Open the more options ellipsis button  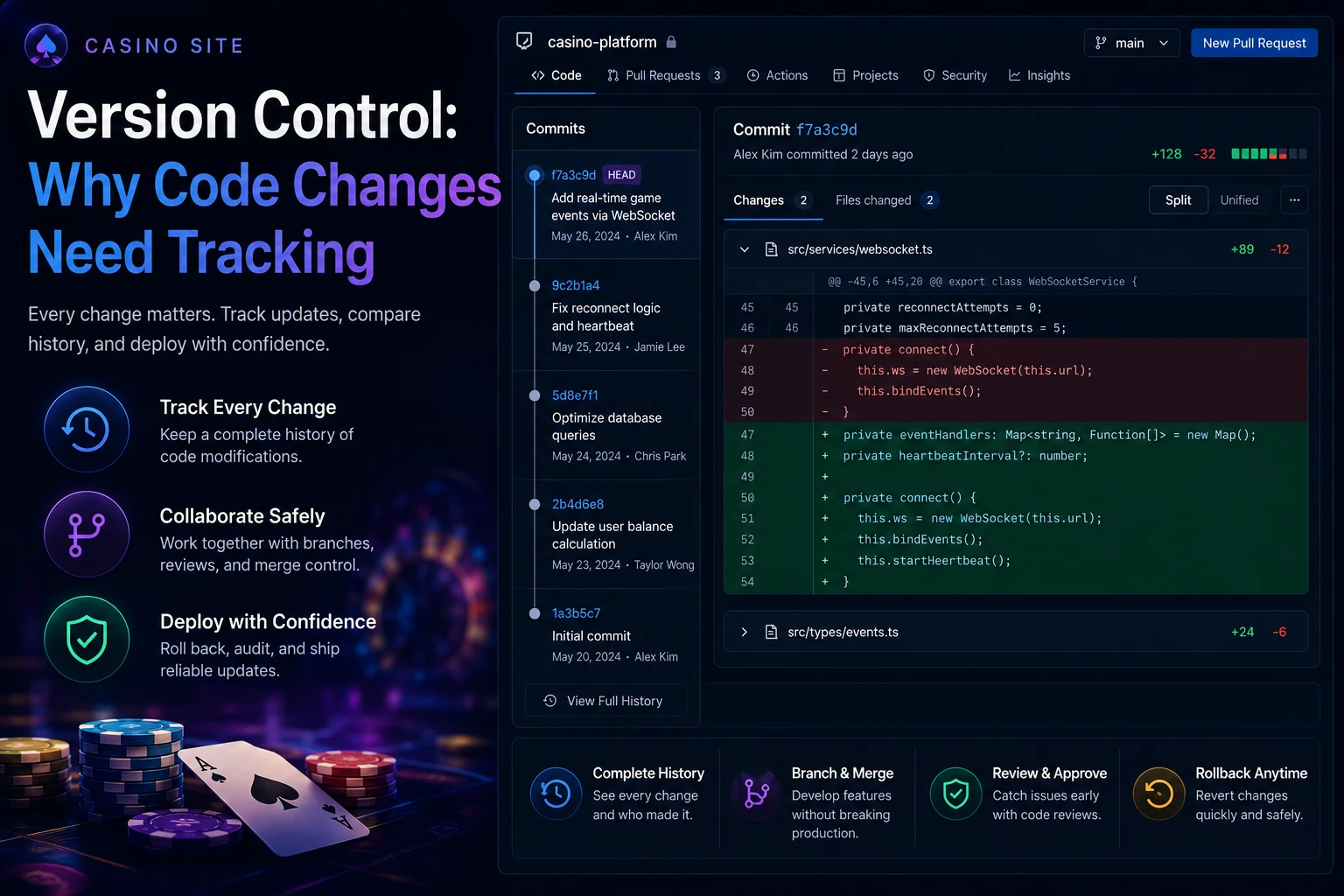pyautogui.click(x=1294, y=200)
